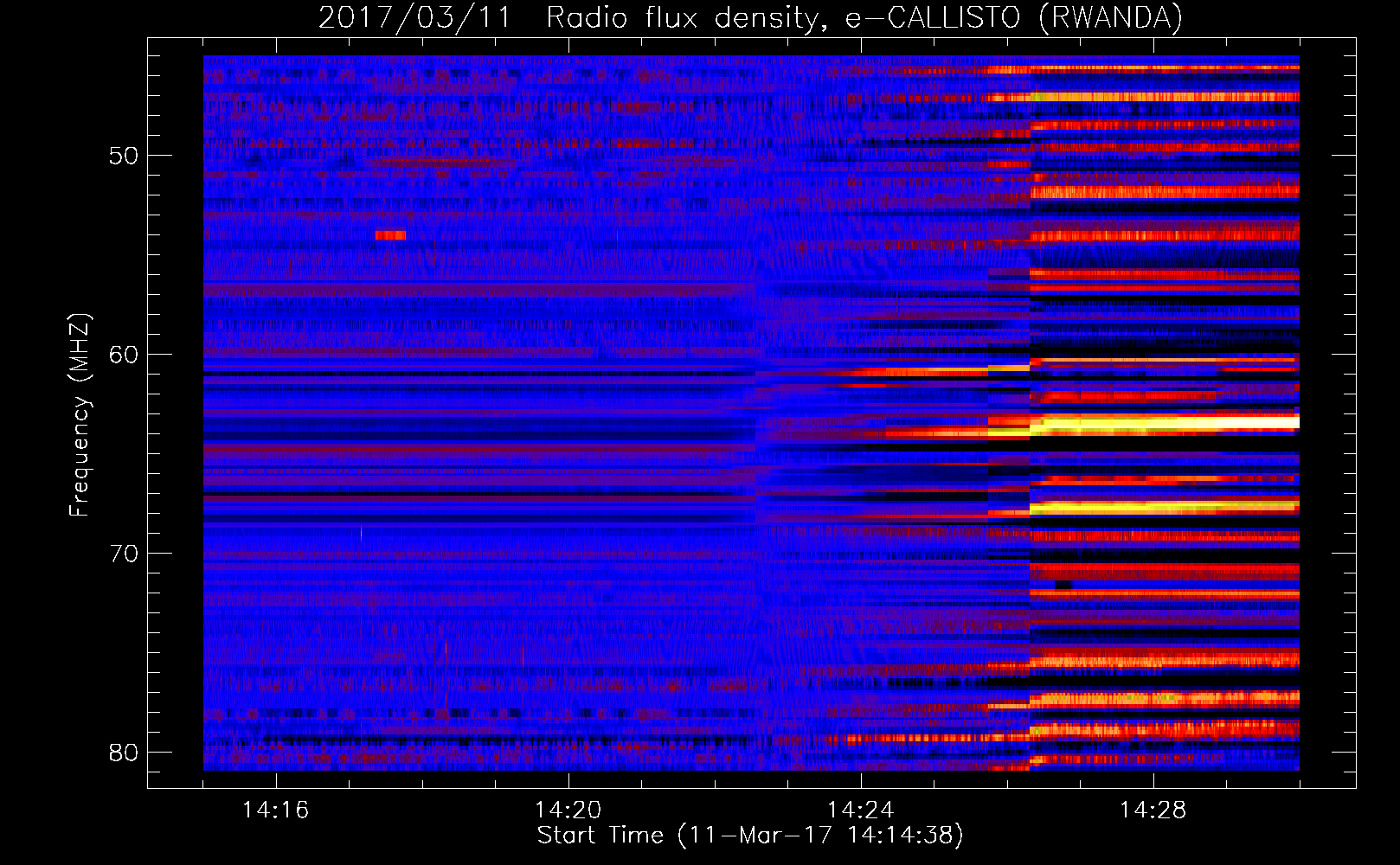Image resolution: width=1400 pixels, height=865 pixels.
Task: Click the 60 frequency tick label
Action: [124, 355]
